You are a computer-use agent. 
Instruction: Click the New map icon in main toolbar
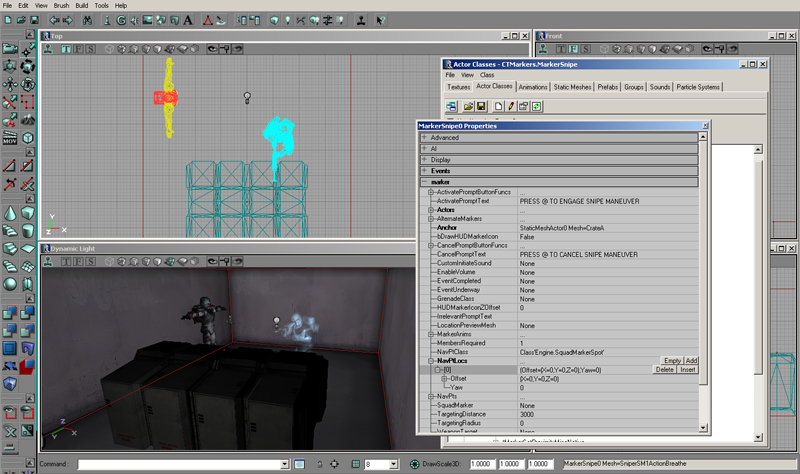click(8, 20)
